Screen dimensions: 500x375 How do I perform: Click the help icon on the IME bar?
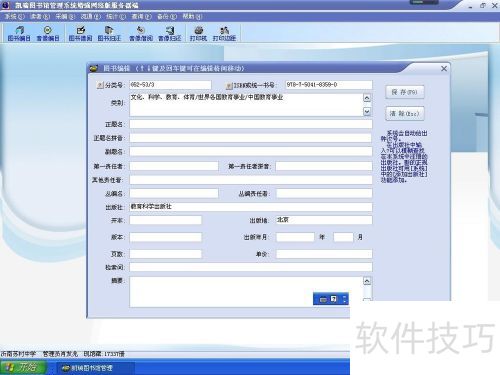334,299
